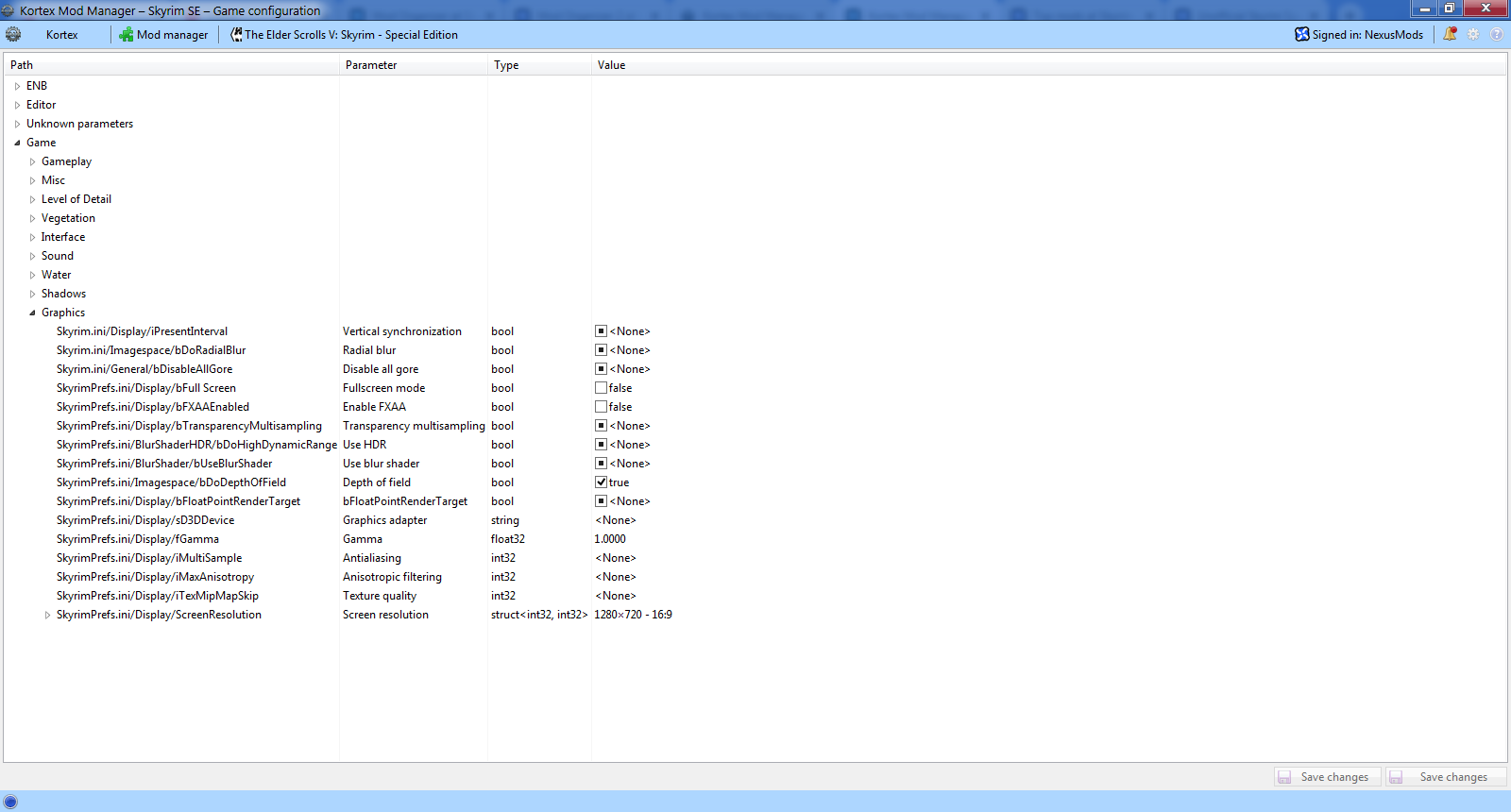Expand the ScreenResolution entry
Screen dimensions: 1511x812
(x=47, y=615)
